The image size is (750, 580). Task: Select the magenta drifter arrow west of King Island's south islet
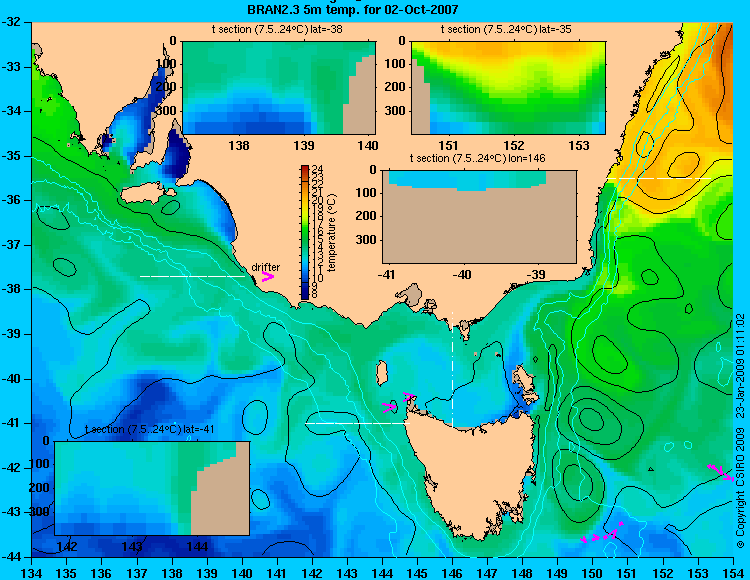pyautogui.click(x=389, y=407)
